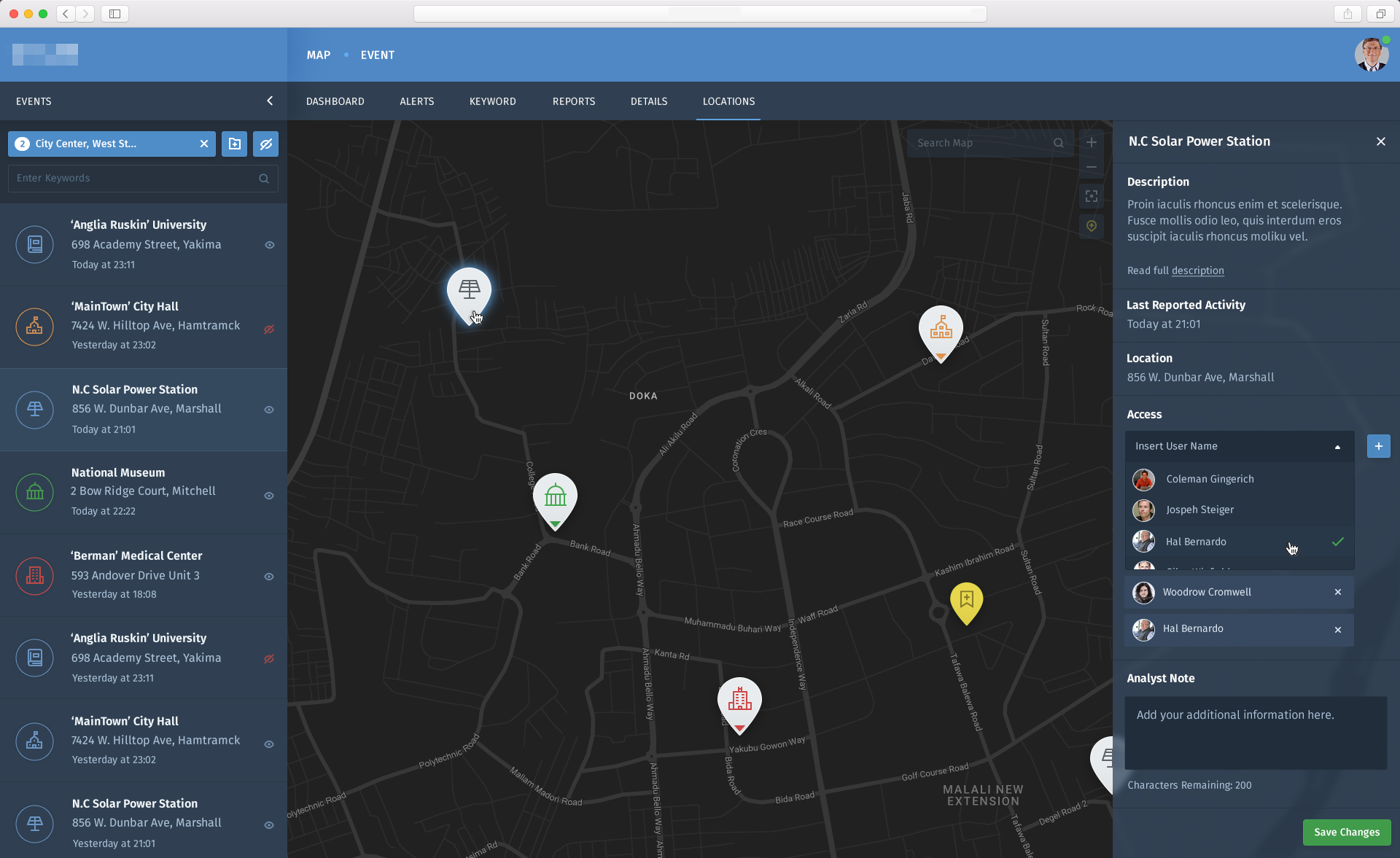Remove Woodrow Cromwell from access list
The width and height of the screenshot is (1400, 858).
tap(1337, 592)
